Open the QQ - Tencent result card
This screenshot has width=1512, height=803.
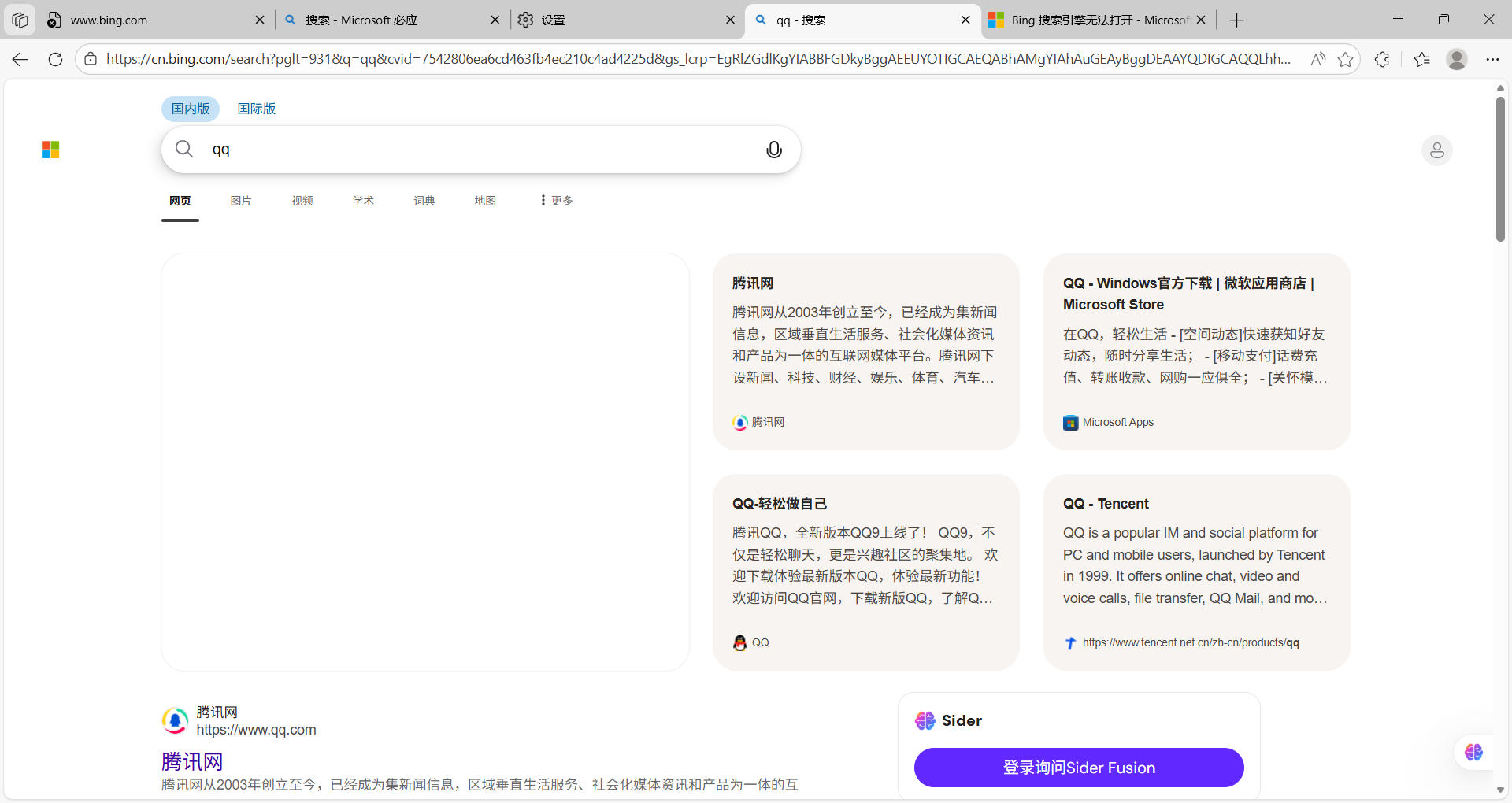click(x=1197, y=572)
